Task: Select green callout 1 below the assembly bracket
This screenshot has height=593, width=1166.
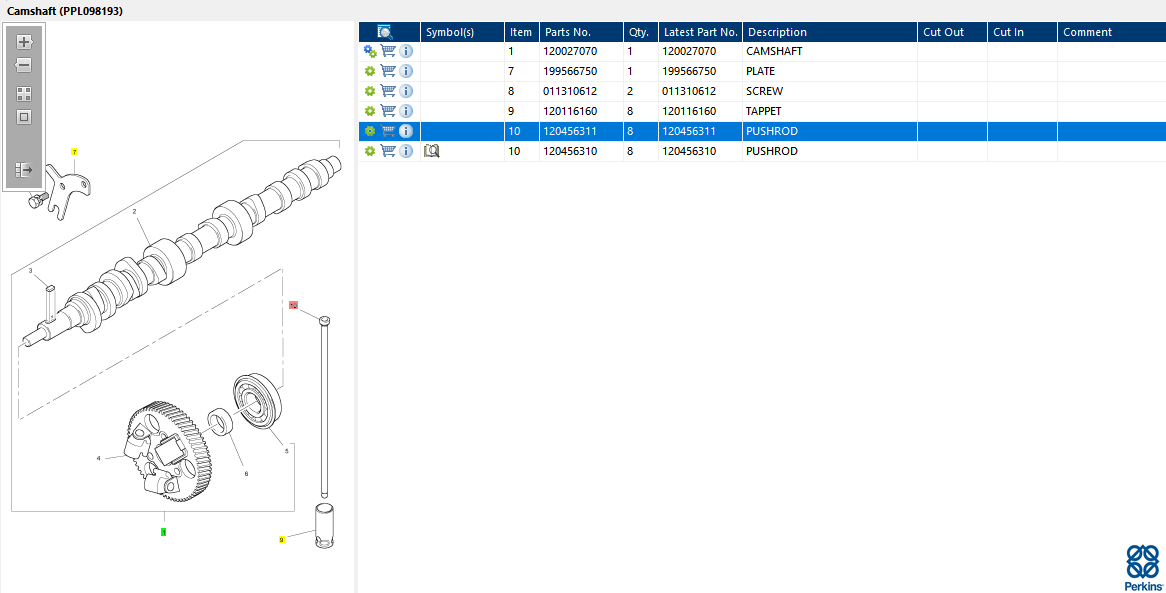Action: click(x=164, y=532)
